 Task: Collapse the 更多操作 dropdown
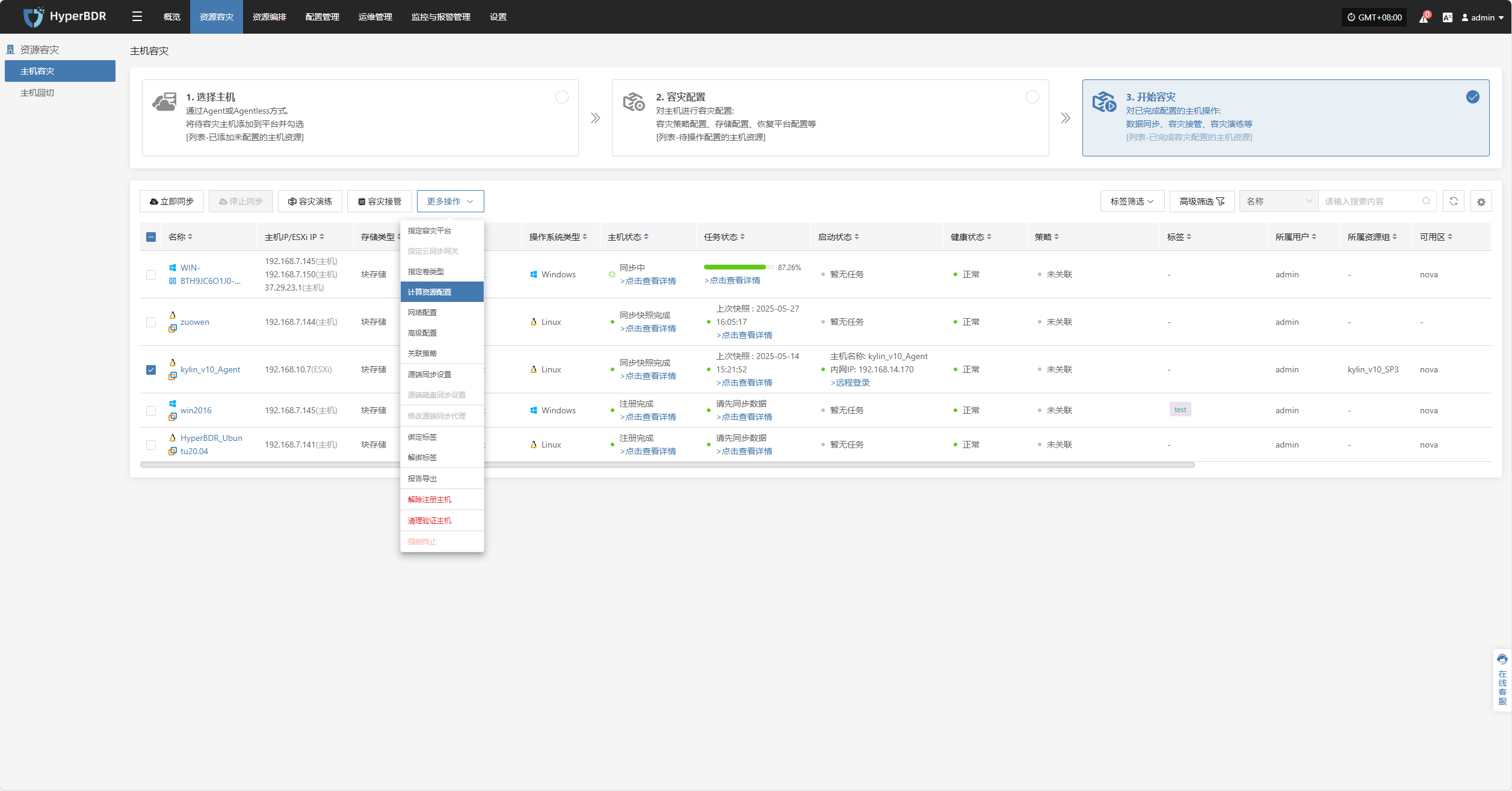point(451,202)
